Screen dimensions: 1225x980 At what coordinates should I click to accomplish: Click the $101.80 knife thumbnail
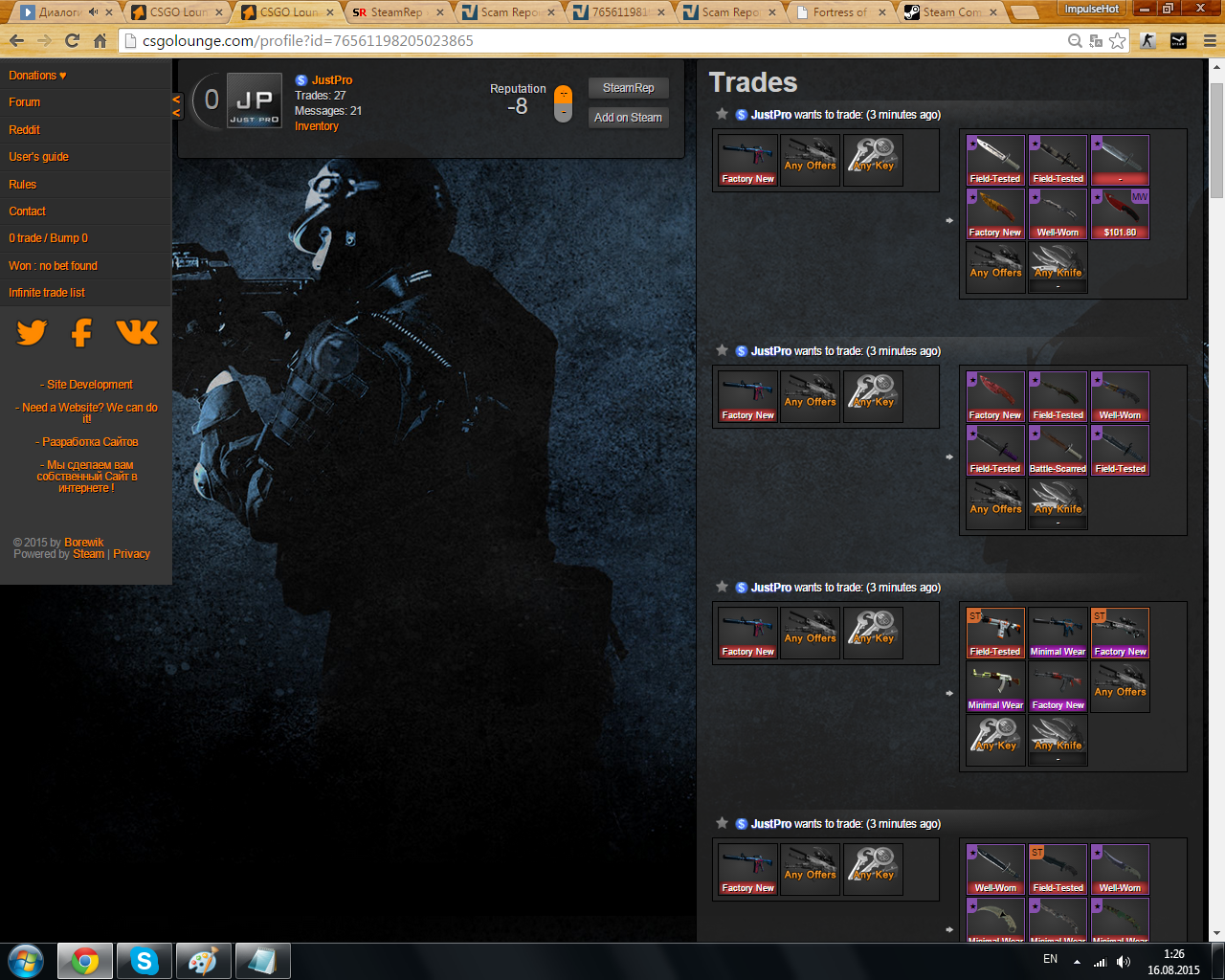click(1120, 213)
